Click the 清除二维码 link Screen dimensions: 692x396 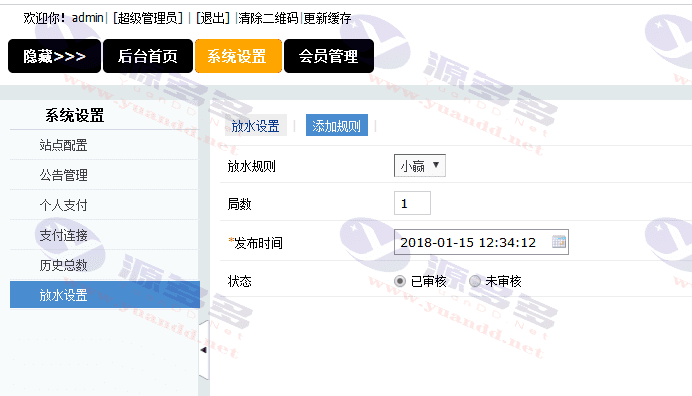(x=268, y=18)
